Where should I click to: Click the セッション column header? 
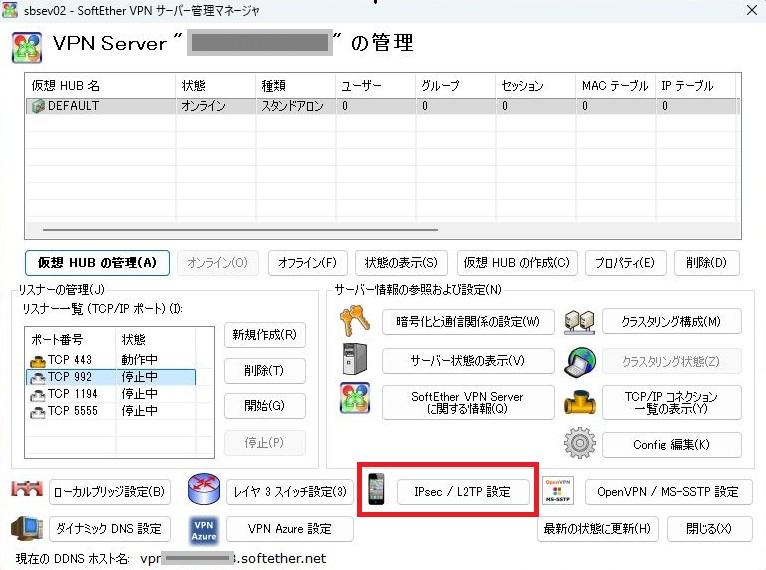(x=535, y=85)
